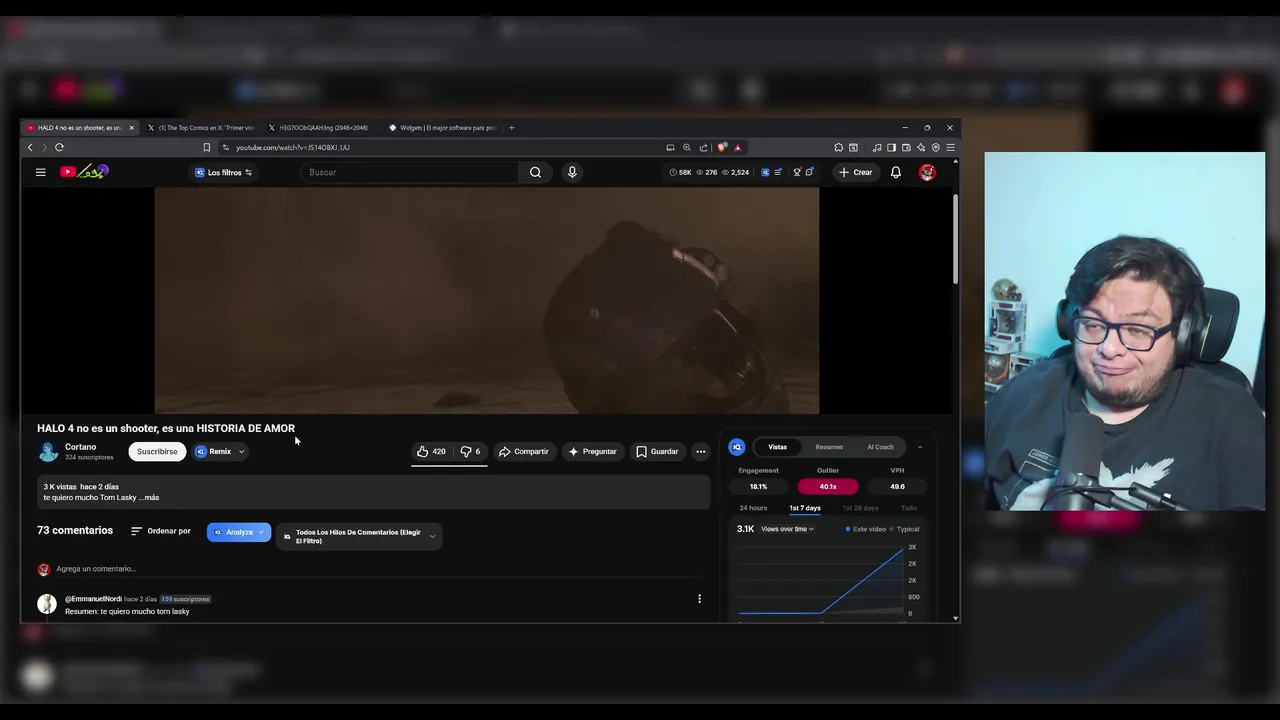Click the Compartir button
Viewport: 1280px width, 720px height.
point(524,451)
